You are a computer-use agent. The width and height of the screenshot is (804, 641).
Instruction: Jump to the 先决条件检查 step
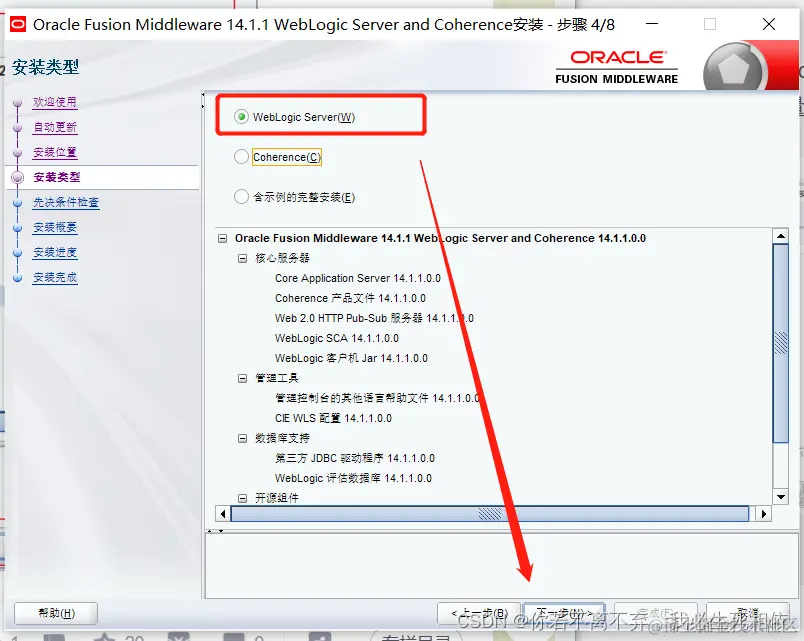[x=66, y=203]
